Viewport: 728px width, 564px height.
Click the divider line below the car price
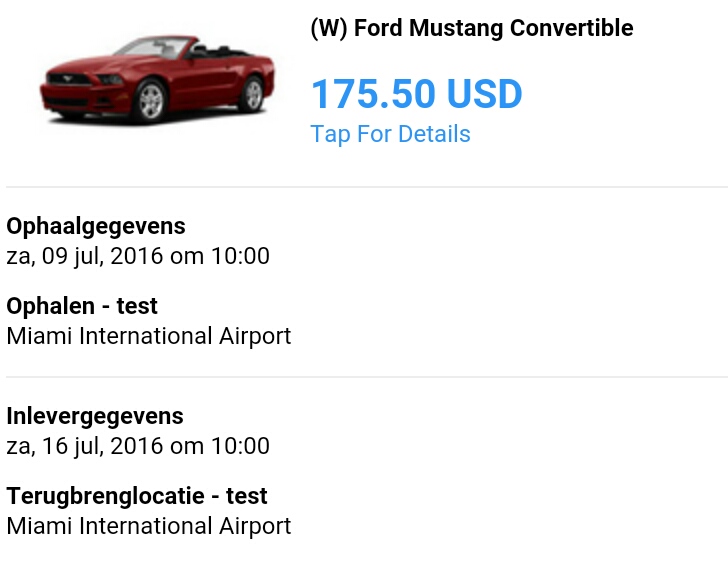[366, 187]
